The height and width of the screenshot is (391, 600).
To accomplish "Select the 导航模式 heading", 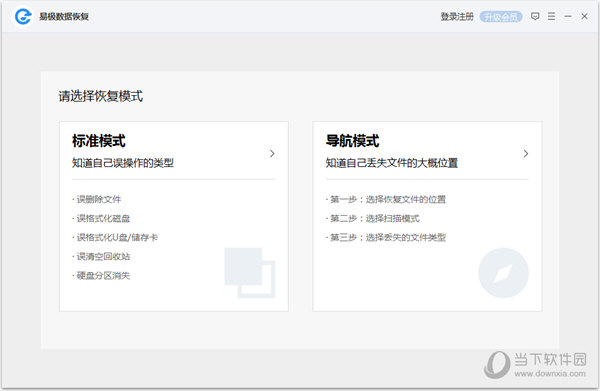I will coord(352,141).
